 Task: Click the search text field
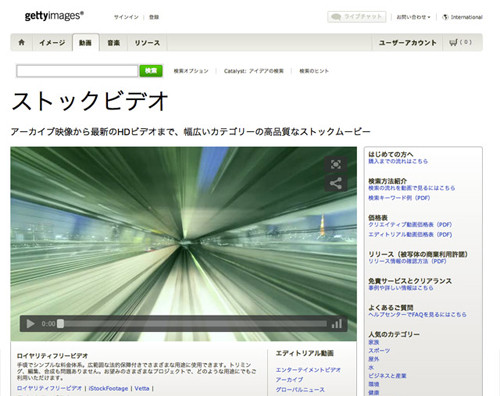pos(77,71)
